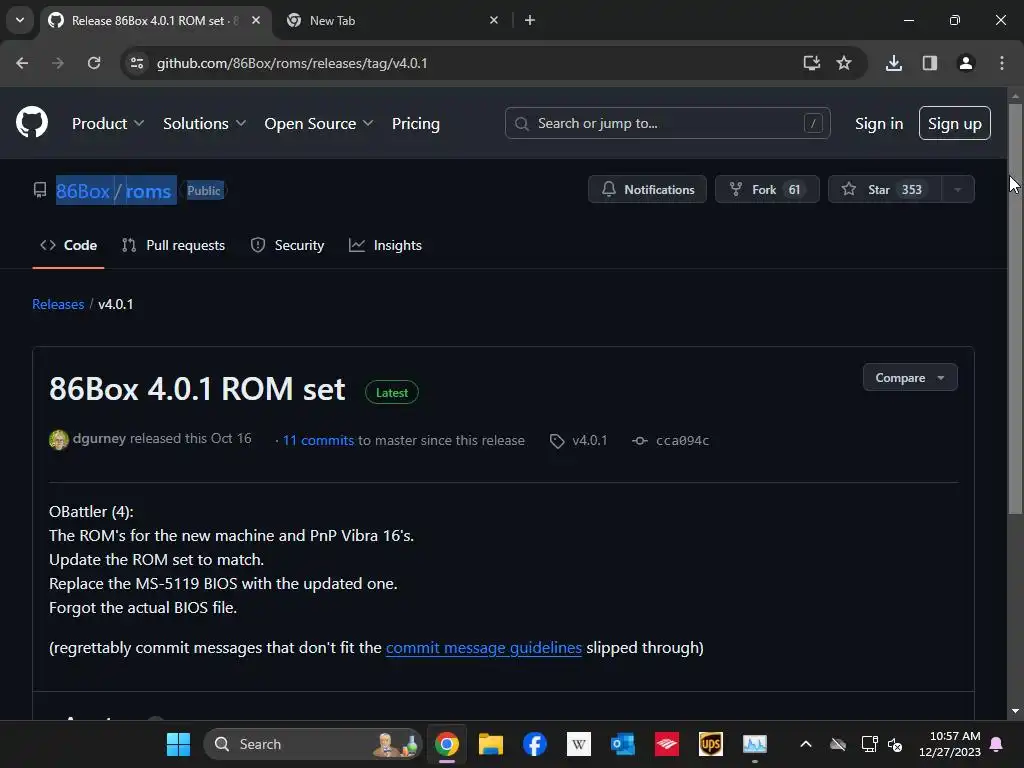This screenshot has width=1024, height=768.
Task: Focus the Search or jump to field
Action: pyautogui.click(x=667, y=123)
